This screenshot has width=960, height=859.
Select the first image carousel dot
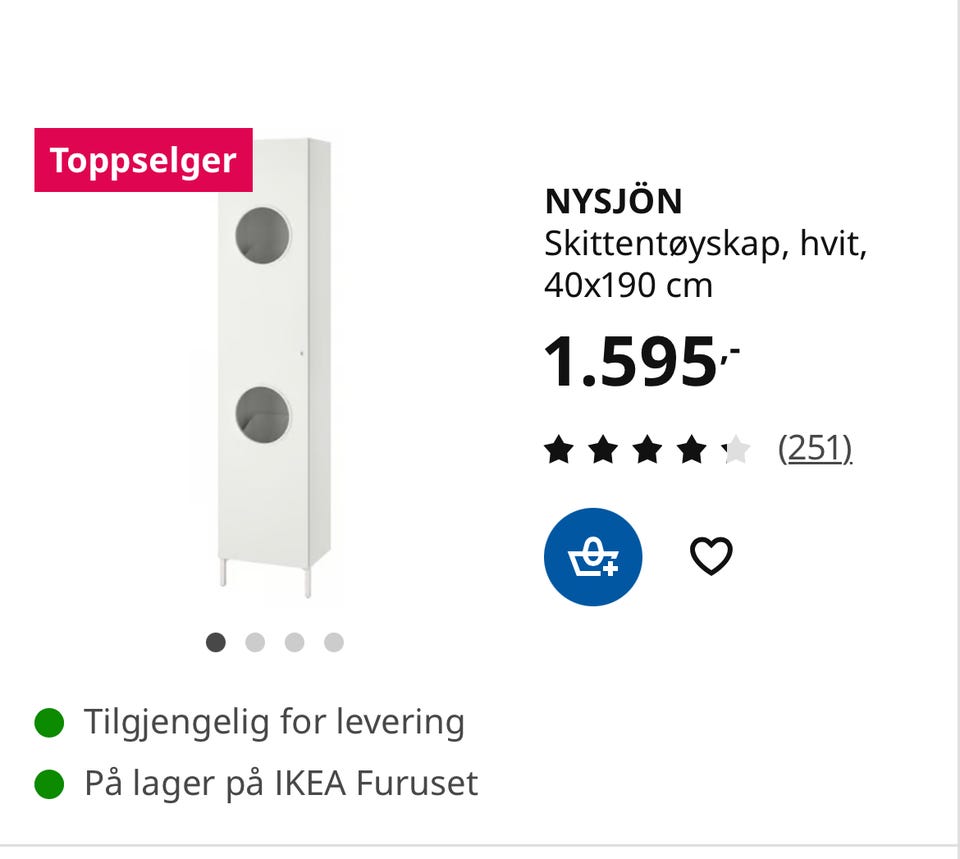[x=216, y=642]
